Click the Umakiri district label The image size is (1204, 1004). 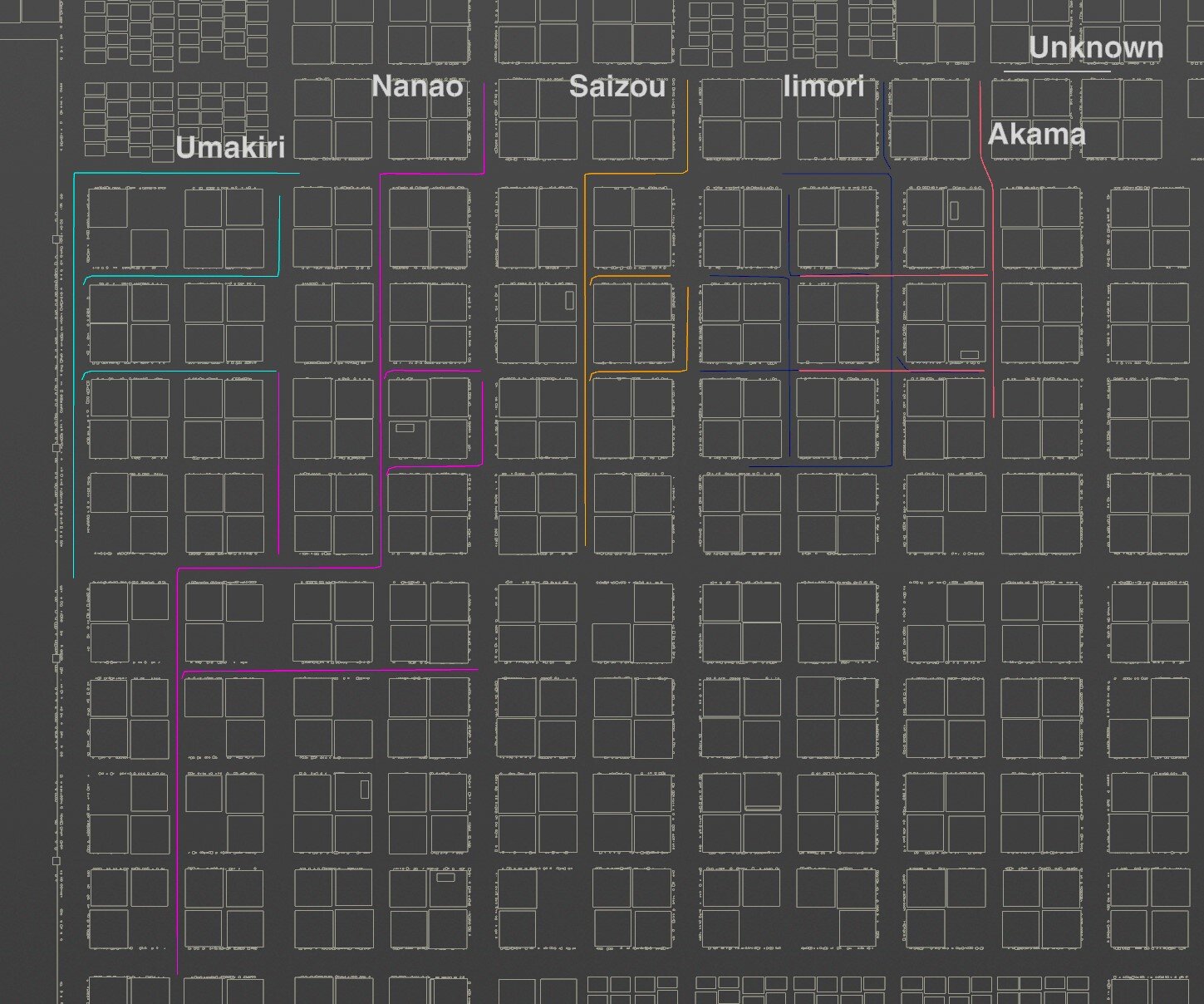[x=230, y=147]
